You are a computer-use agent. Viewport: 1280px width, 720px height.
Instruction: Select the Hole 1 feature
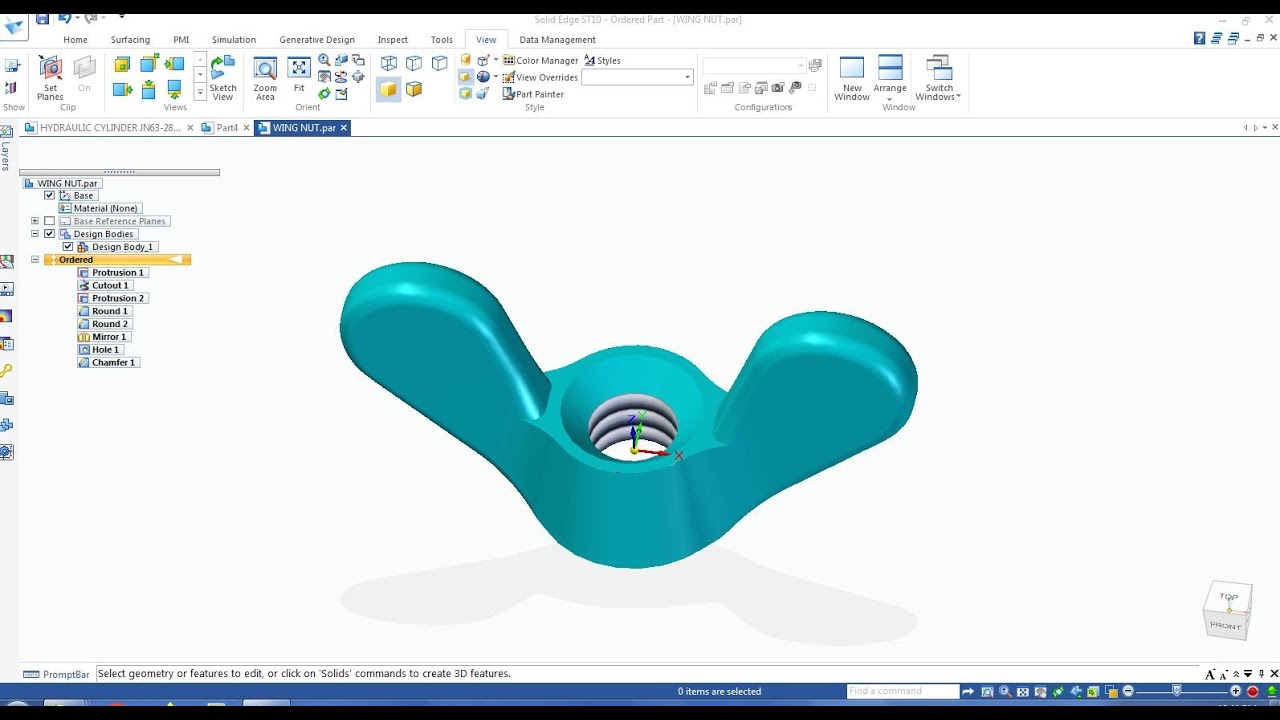coord(100,350)
